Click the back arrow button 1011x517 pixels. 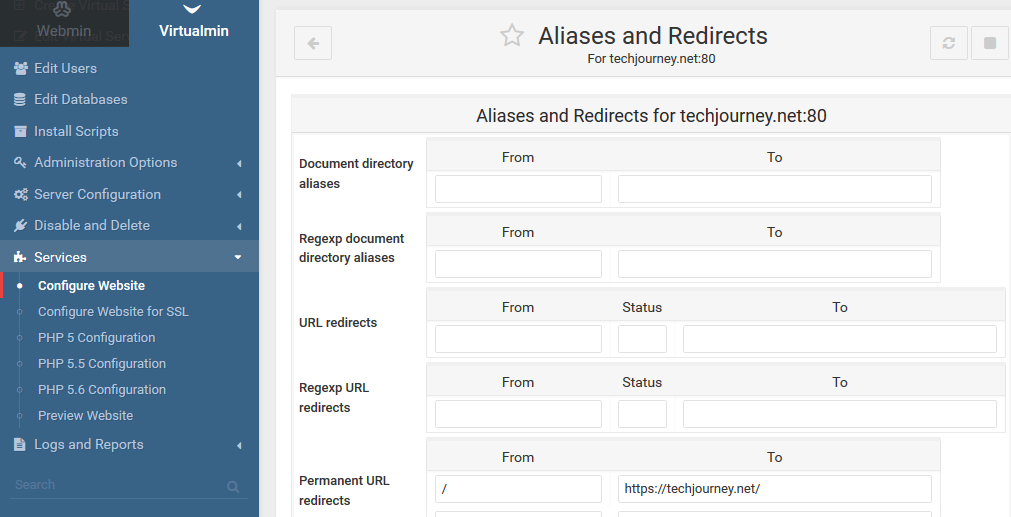313,43
